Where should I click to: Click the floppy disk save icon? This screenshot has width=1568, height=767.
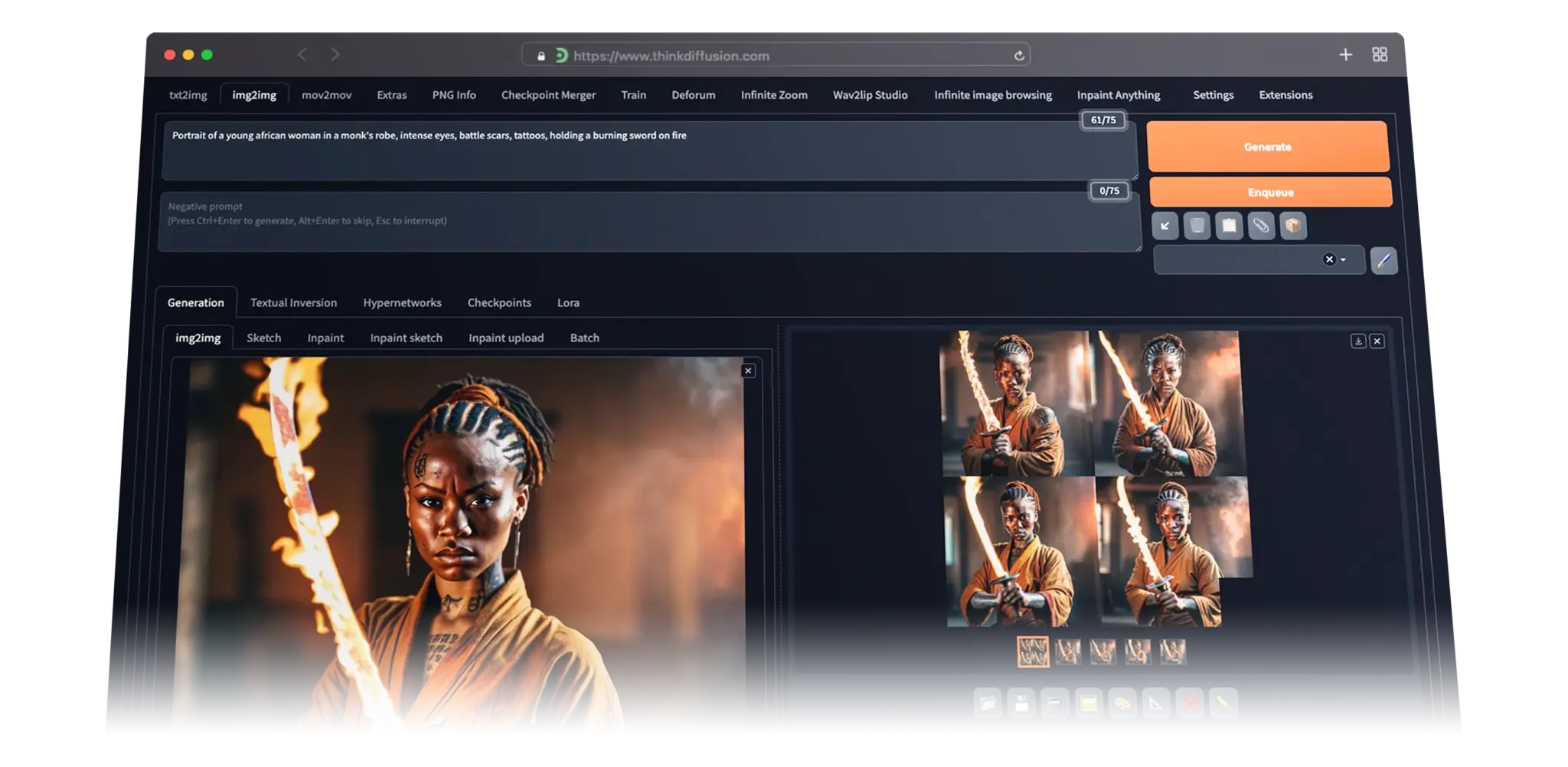click(x=1021, y=703)
